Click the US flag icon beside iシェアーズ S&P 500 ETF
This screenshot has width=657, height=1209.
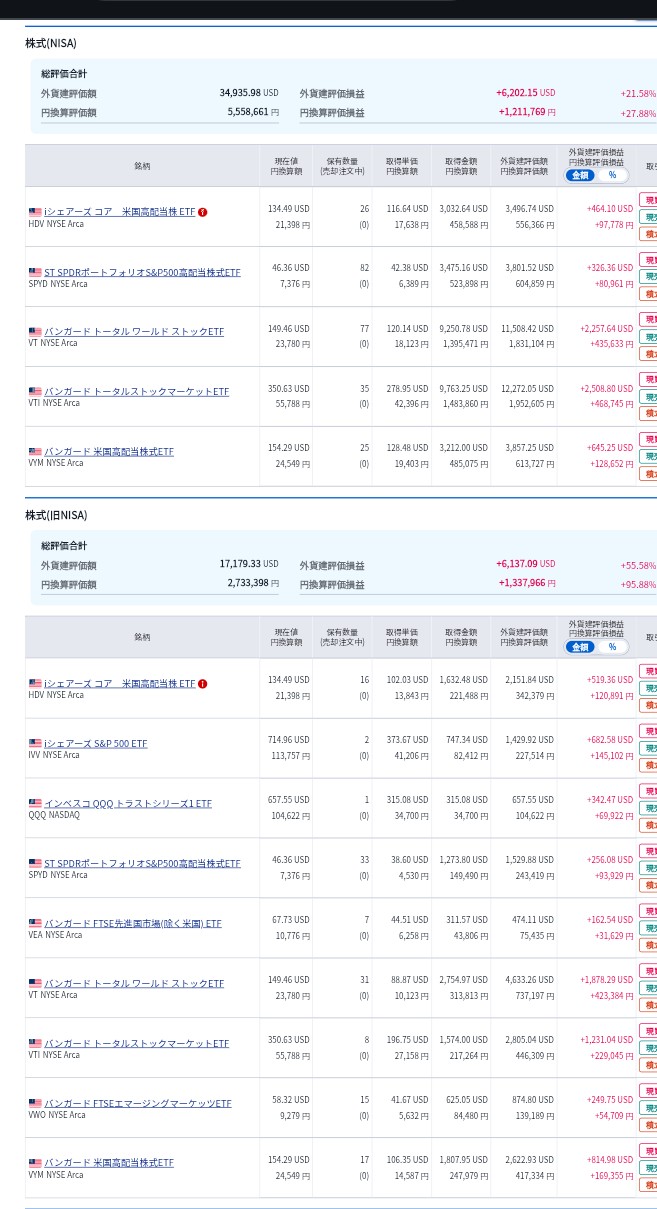point(35,744)
